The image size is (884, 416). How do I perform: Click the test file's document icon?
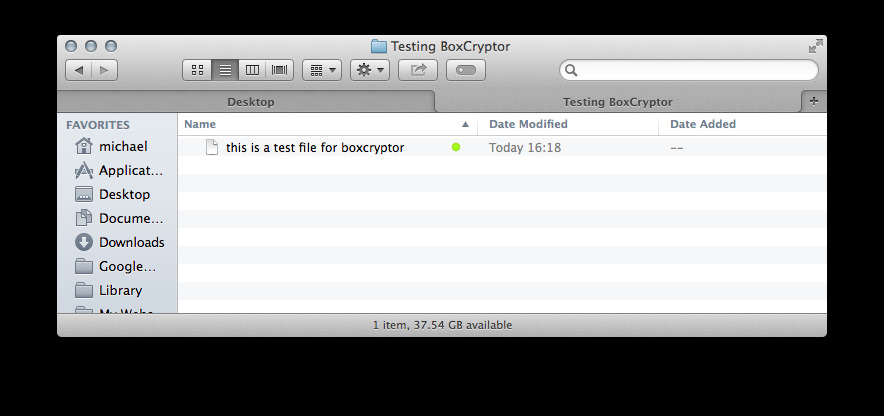click(x=211, y=147)
